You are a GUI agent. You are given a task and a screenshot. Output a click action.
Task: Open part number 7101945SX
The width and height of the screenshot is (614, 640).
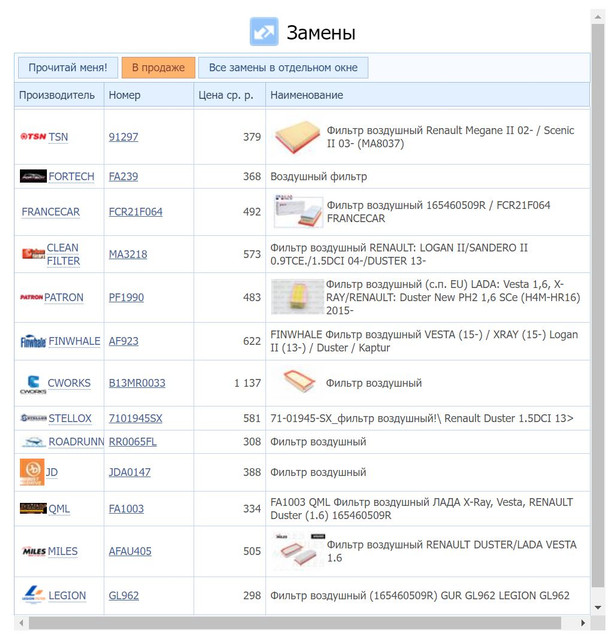coord(135,418)
